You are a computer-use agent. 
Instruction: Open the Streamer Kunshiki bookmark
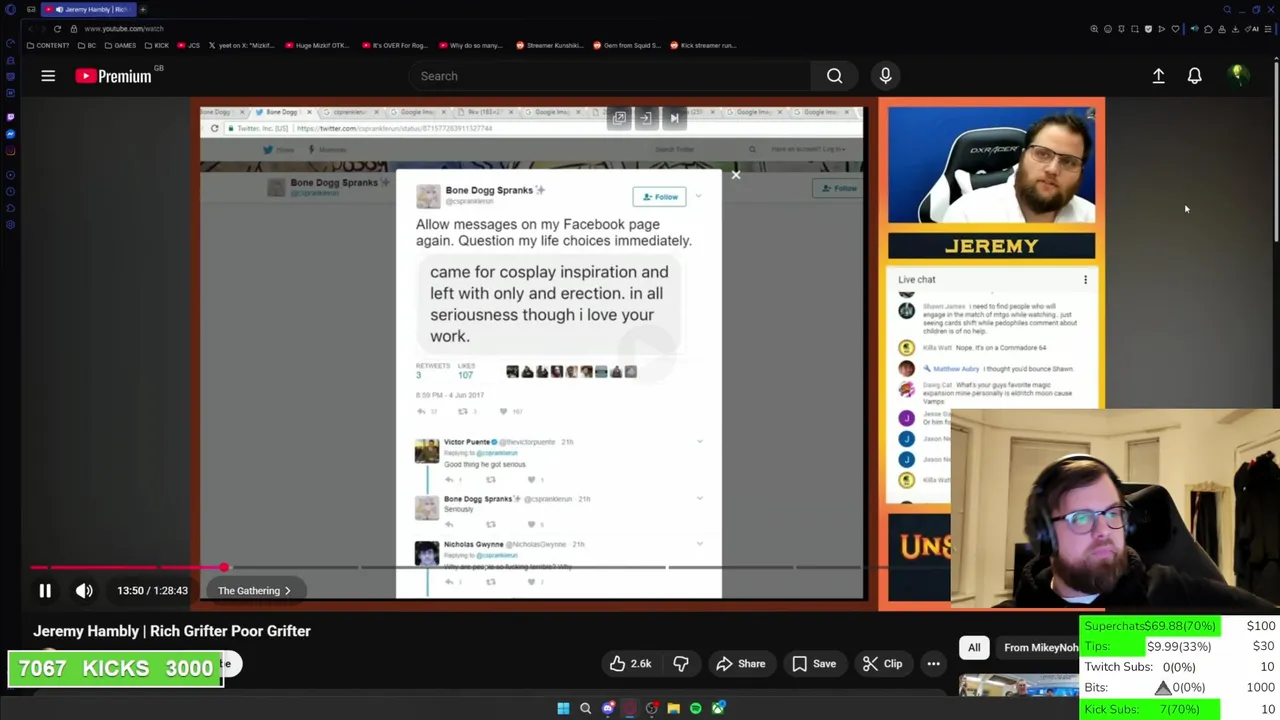(550, 45)
